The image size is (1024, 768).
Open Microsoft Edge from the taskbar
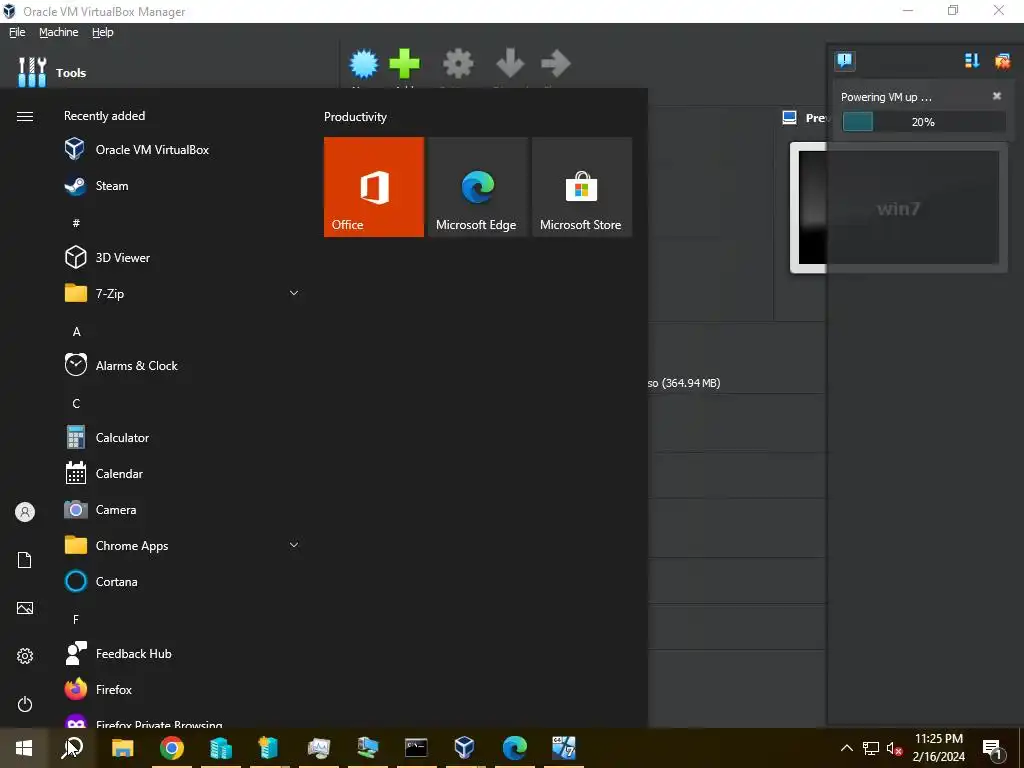[x=515, y=748]
